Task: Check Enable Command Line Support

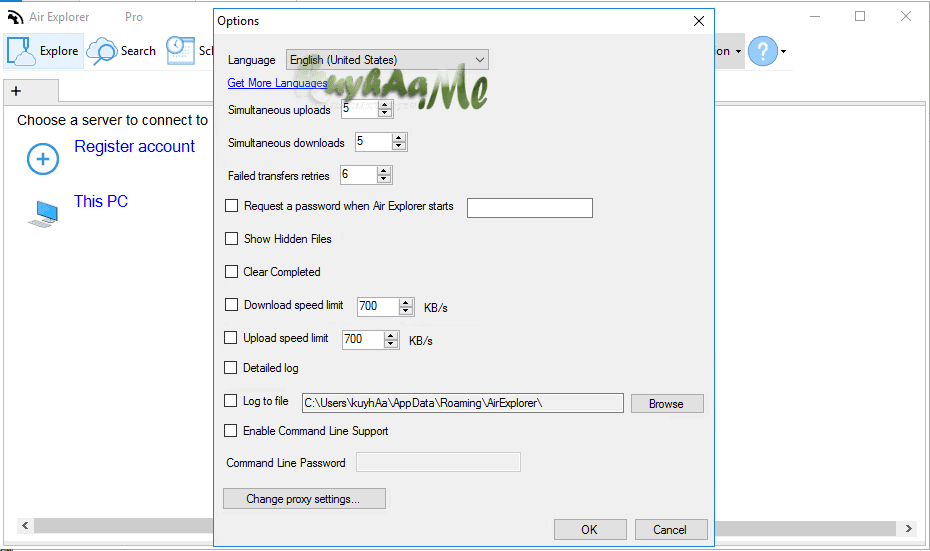Action: 230,431
